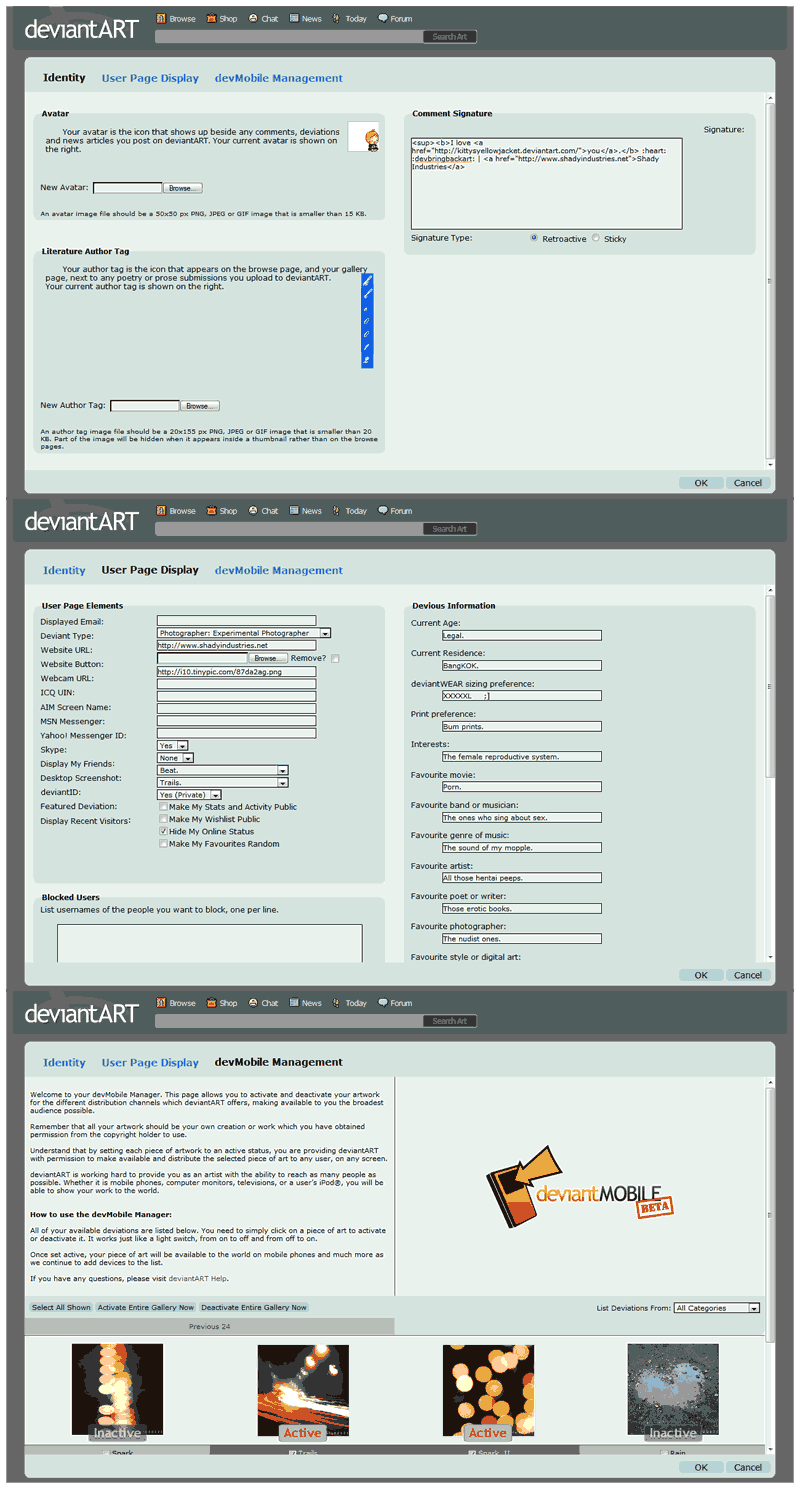Click the Chat icon above User Page Elements
Image resolution: width=800 pixels, height=1489 pixels.
(x=253, y=510)
